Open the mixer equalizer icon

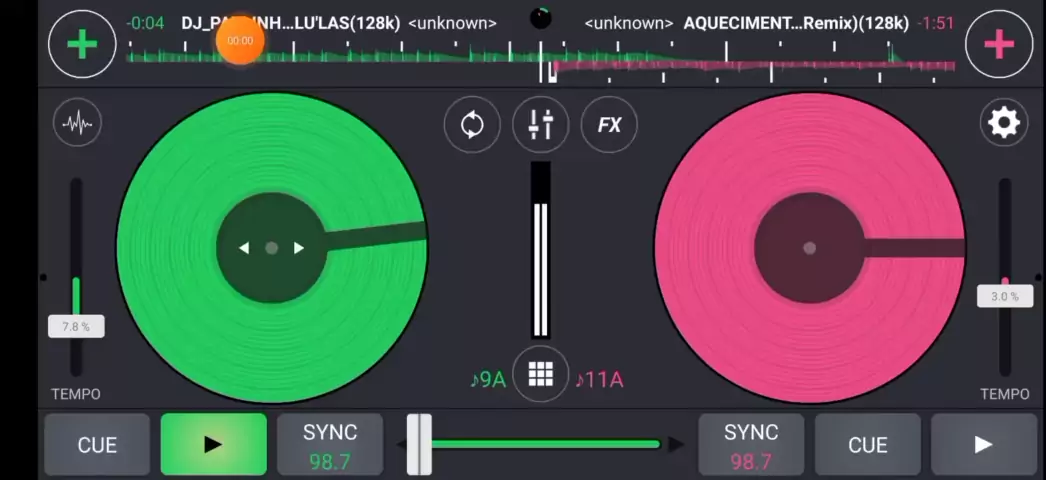point(540,125)
